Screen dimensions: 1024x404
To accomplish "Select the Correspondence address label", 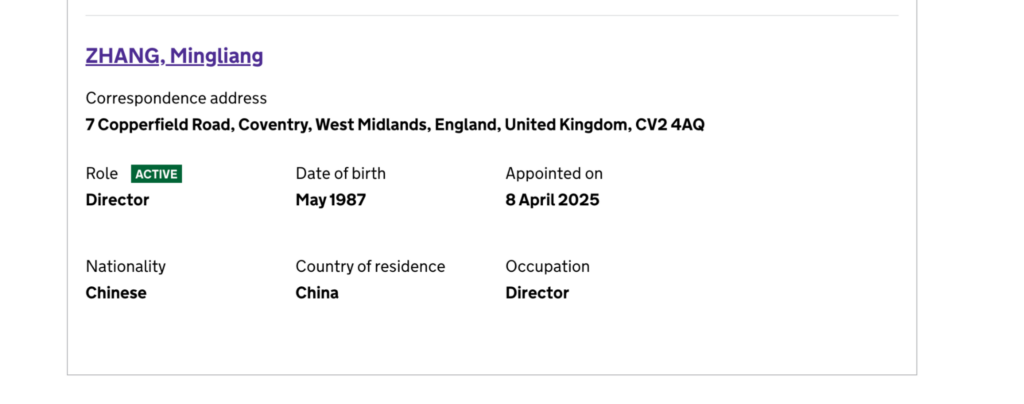I will coord(176,99).
